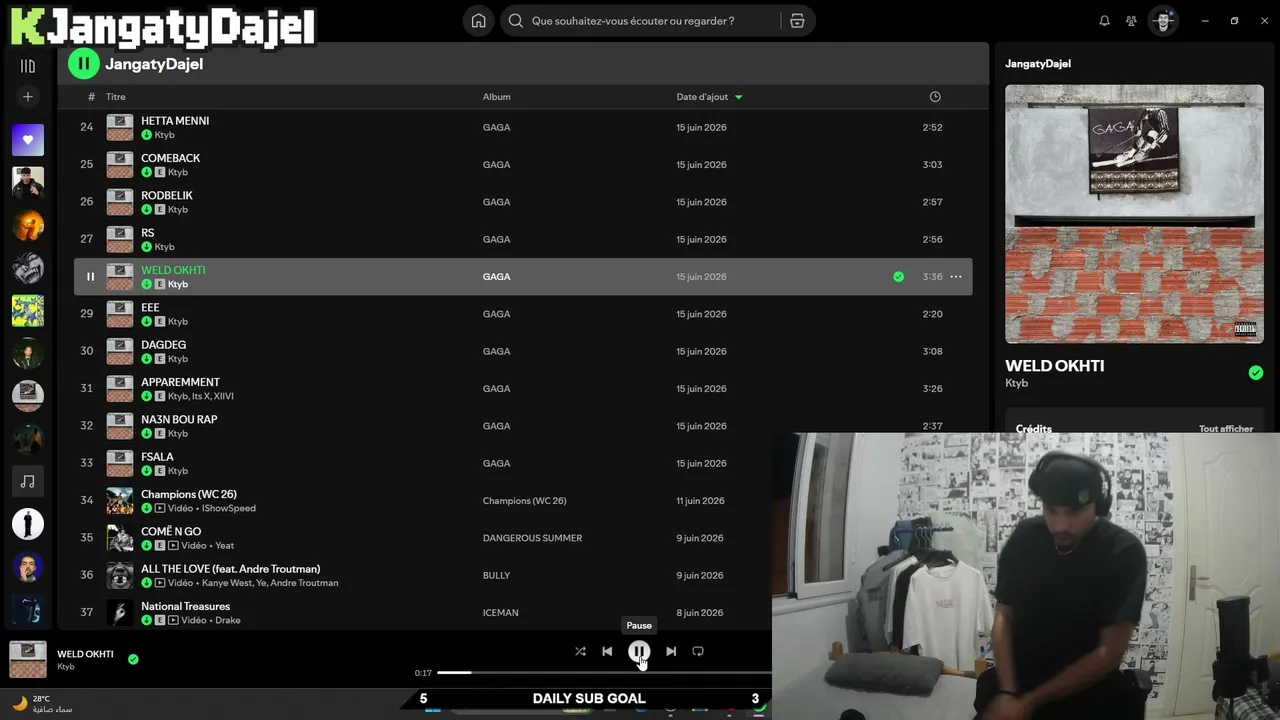Open the GAGA cover art in right panel
This screenshot has height=720, width=1280.
point(1134,214)
